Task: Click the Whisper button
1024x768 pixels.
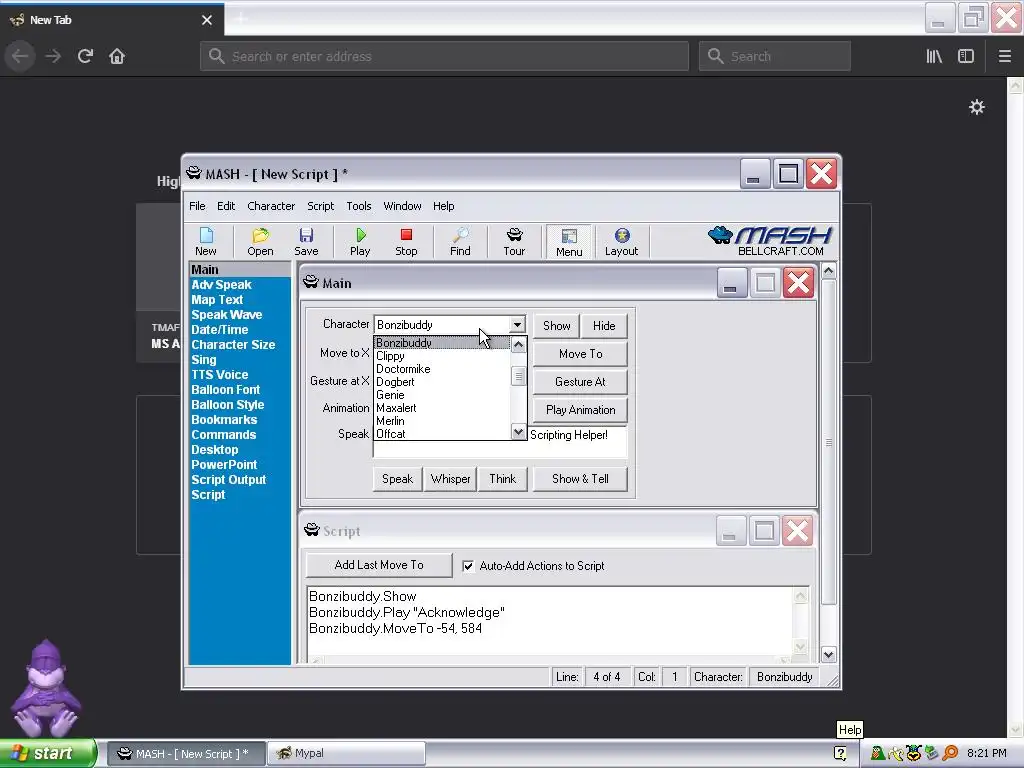Action: (x=450, y=479)
